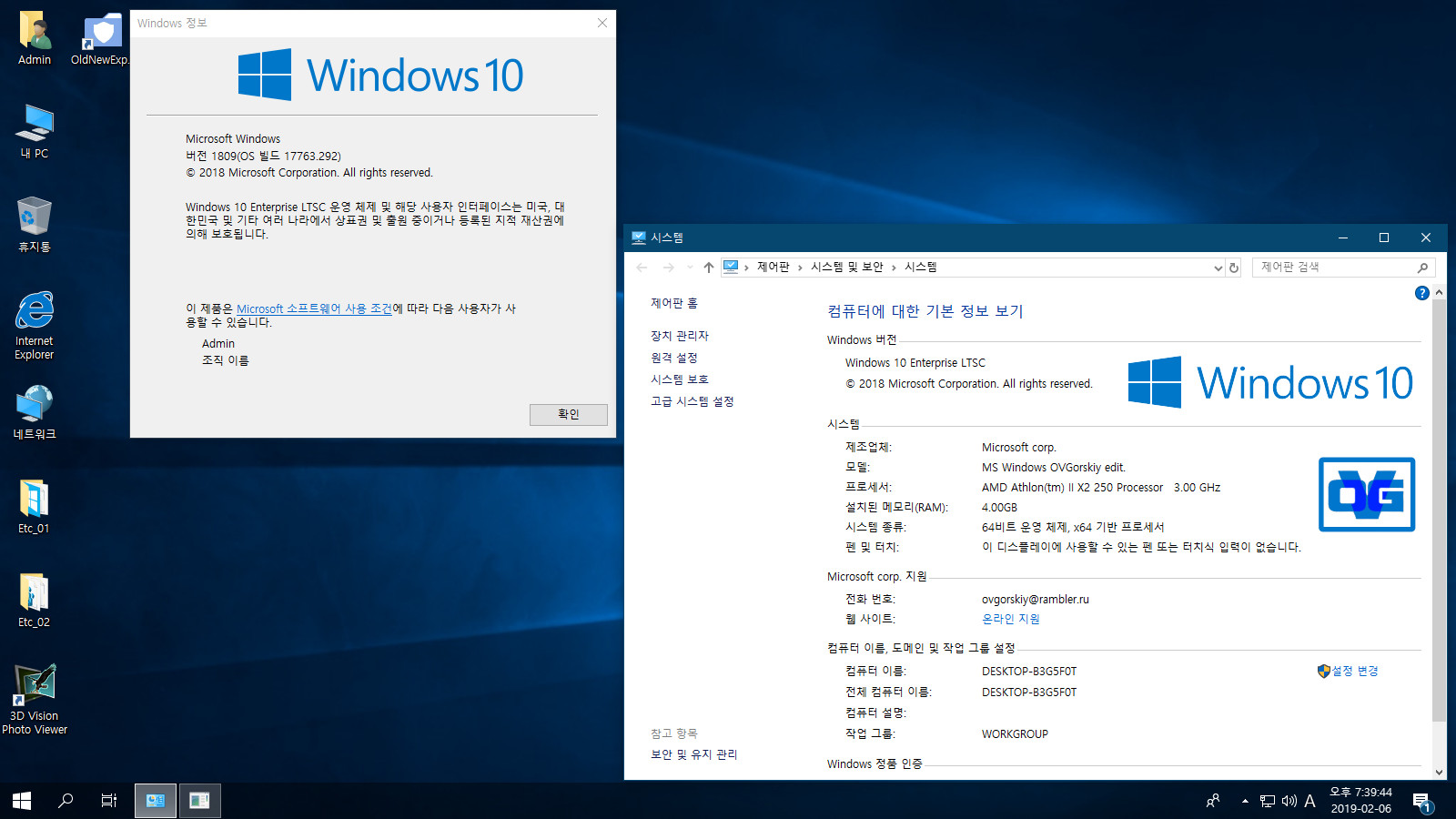Image resolution: width=1456 pixels, height=819 pixels.
Task: Minimize the 시스템 window
Action: coord(1342,238)
